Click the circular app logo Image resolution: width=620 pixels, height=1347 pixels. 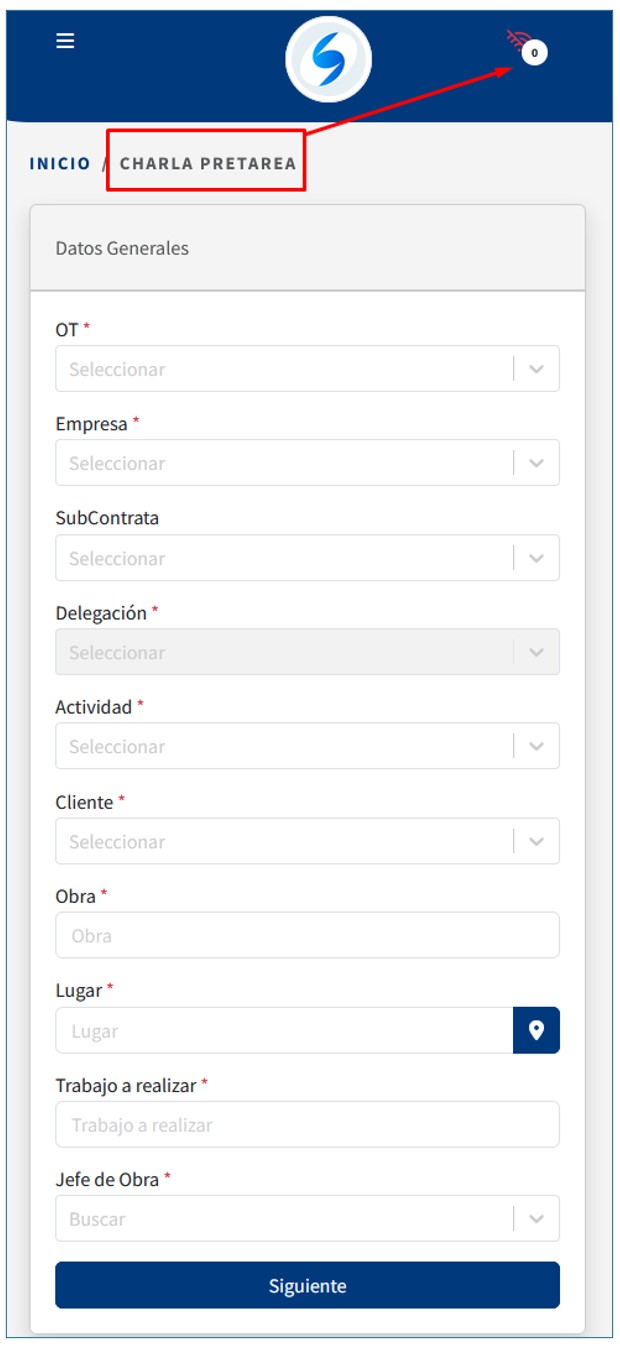coord(328,59)
